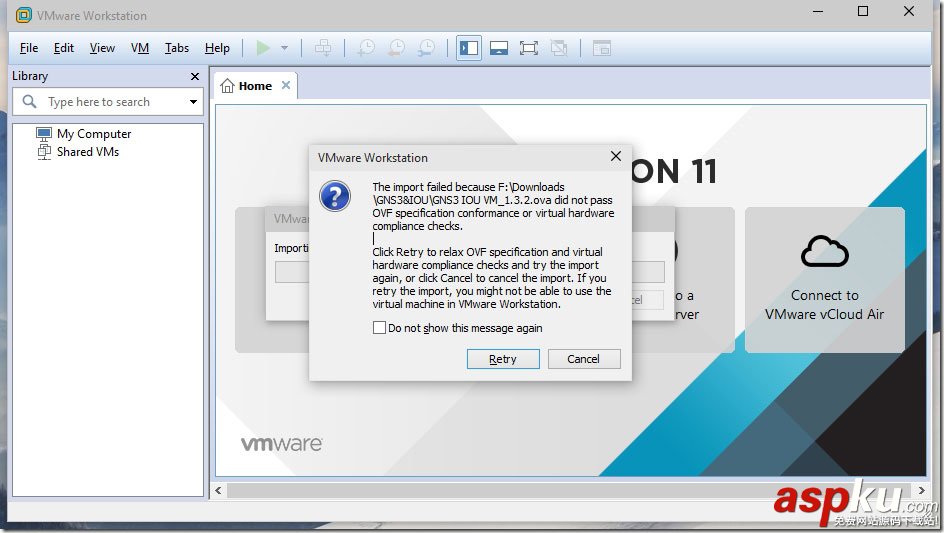Open the Help menu
944x533 pixels.
pyautogui.click(x=217, y=48)
